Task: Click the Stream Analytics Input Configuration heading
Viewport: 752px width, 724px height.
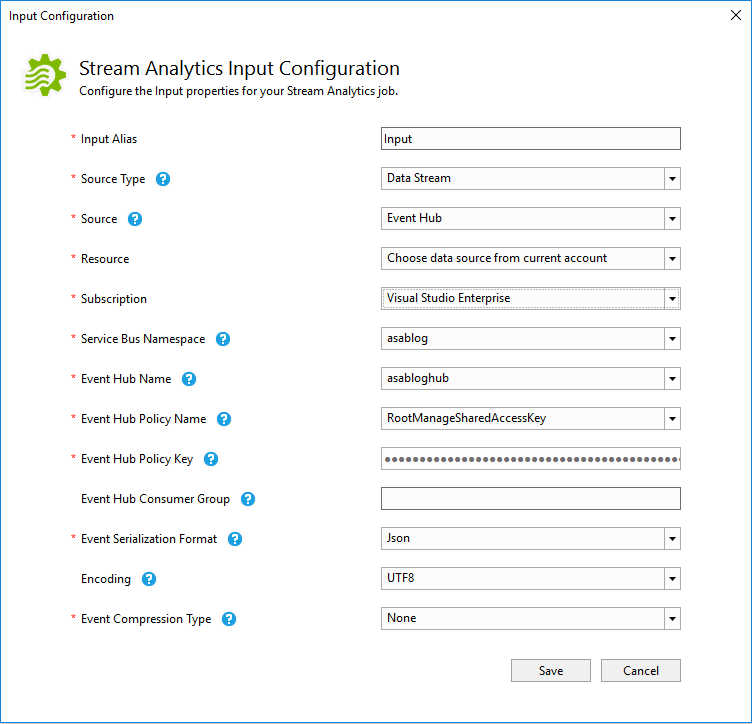Action: pos(239,69)
